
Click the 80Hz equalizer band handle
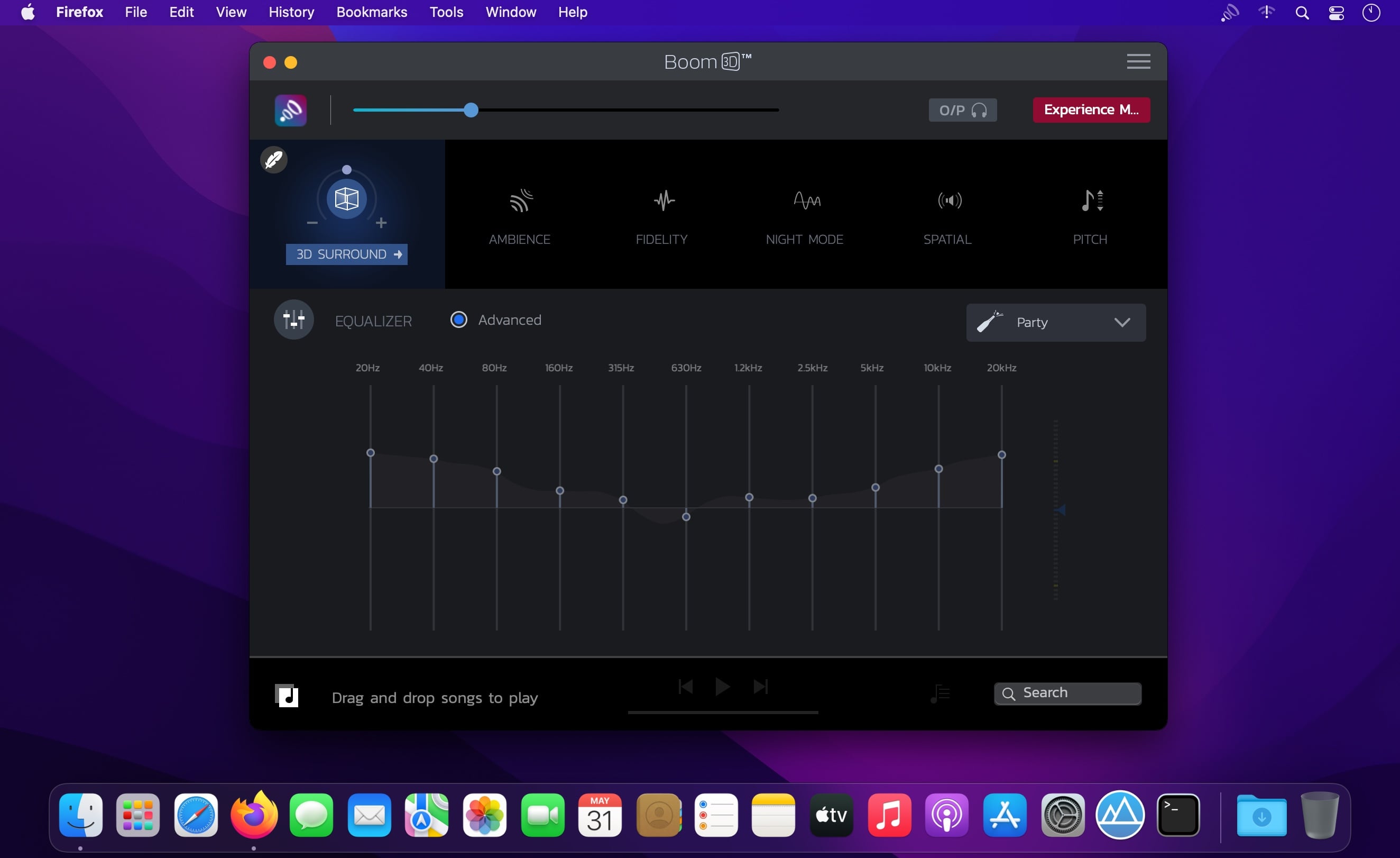coord(496,471)
